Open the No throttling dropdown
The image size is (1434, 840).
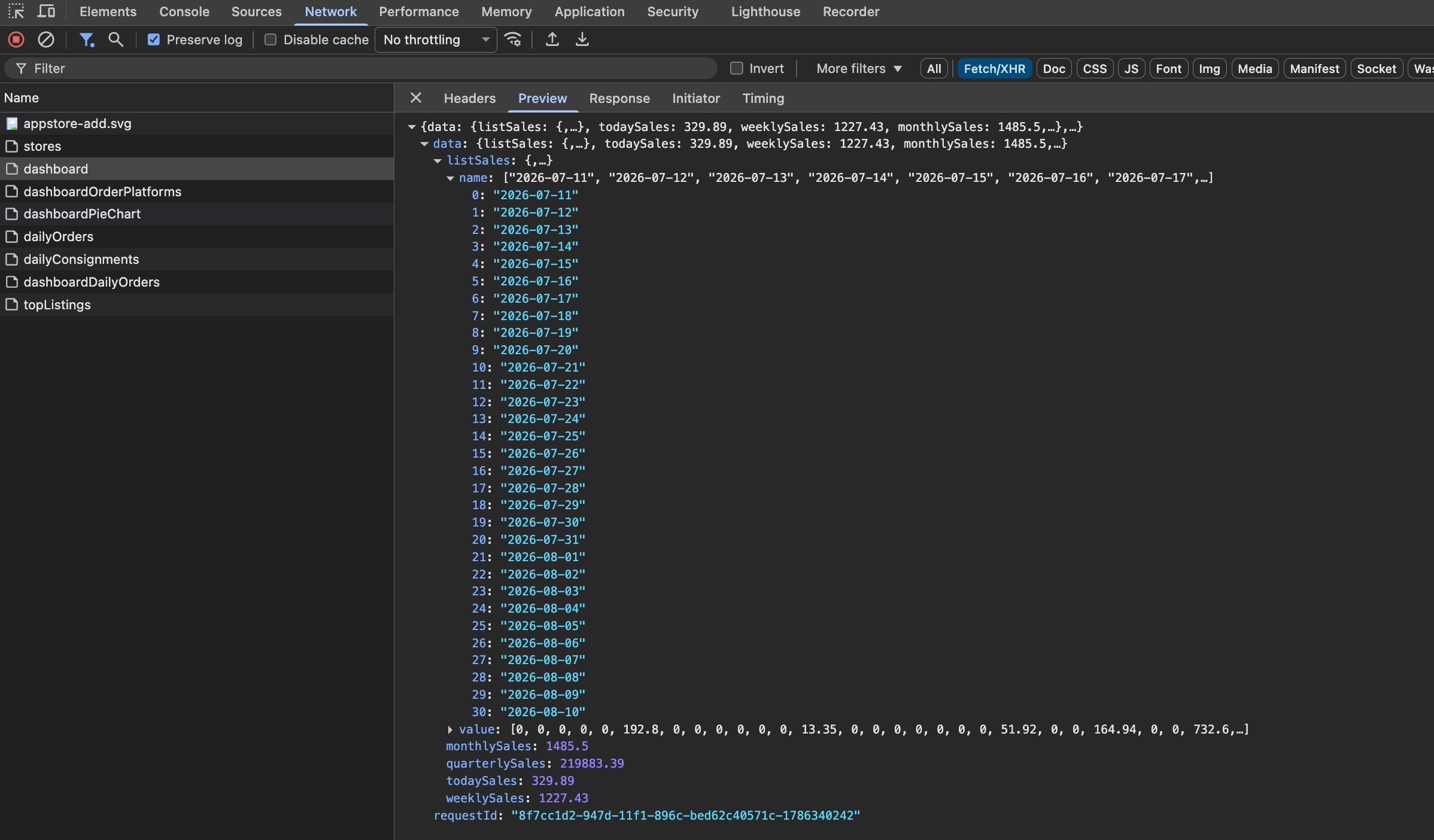pos(436,39)
